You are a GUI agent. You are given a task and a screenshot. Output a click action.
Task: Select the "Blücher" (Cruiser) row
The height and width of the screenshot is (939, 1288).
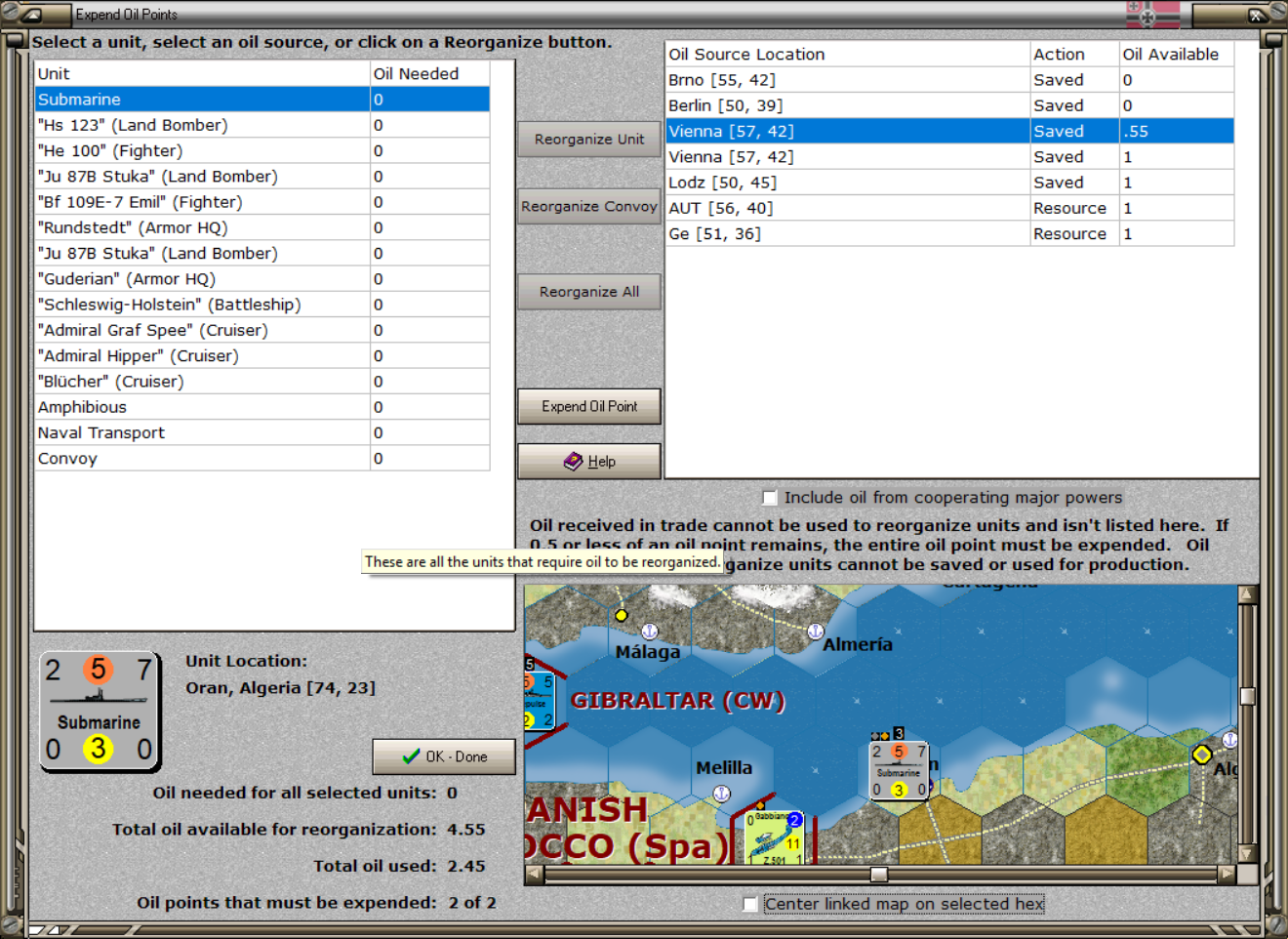pos(262,382)
